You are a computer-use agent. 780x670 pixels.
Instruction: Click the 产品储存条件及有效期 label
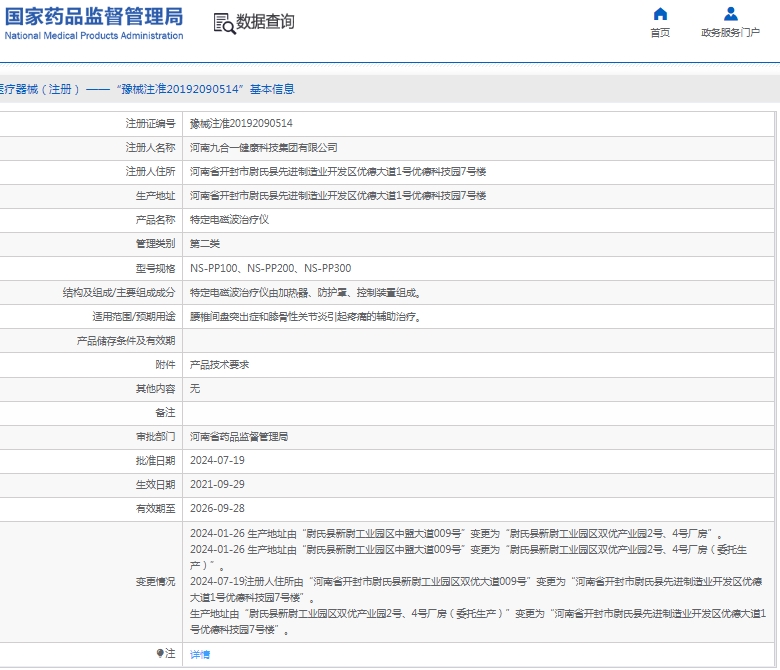[126, 341]
